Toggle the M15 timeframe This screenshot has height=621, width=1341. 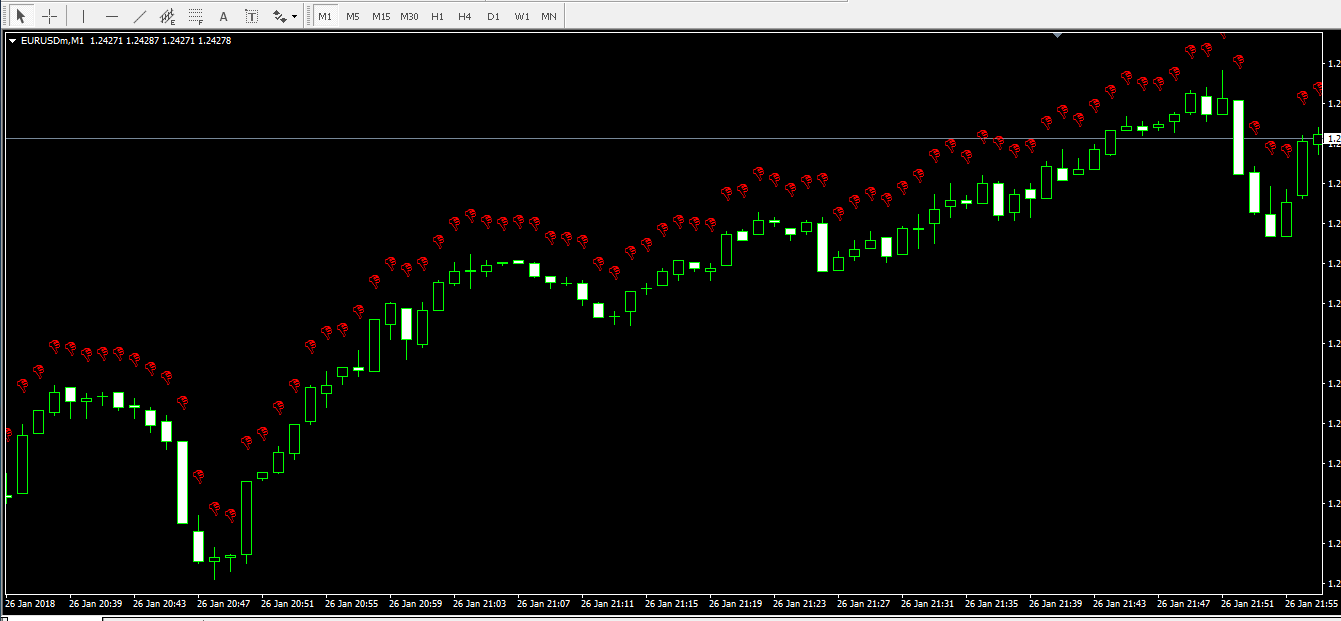381,16
